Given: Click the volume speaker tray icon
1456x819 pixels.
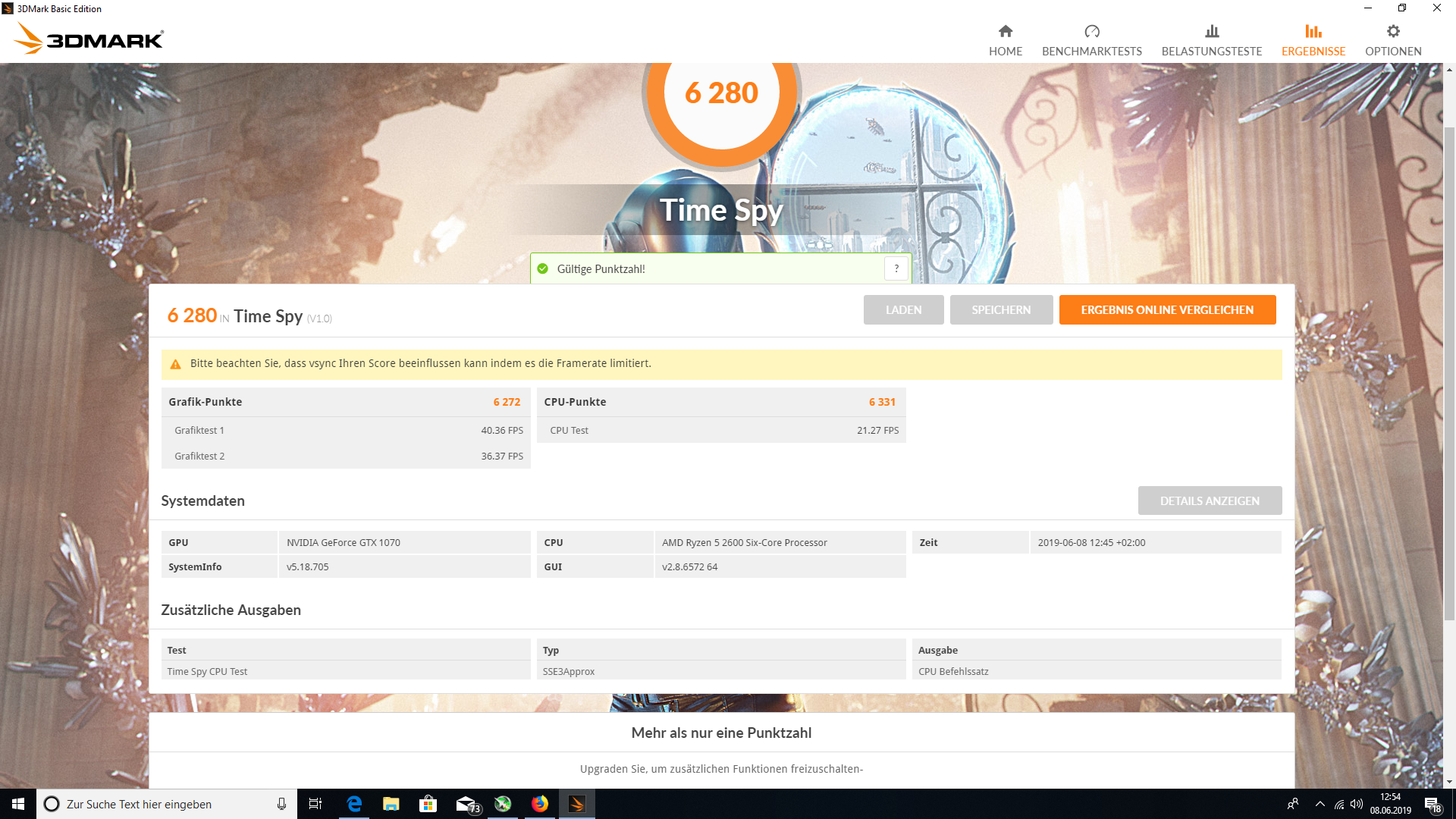Looking at the screenshot, I should tap(1357, 804).
